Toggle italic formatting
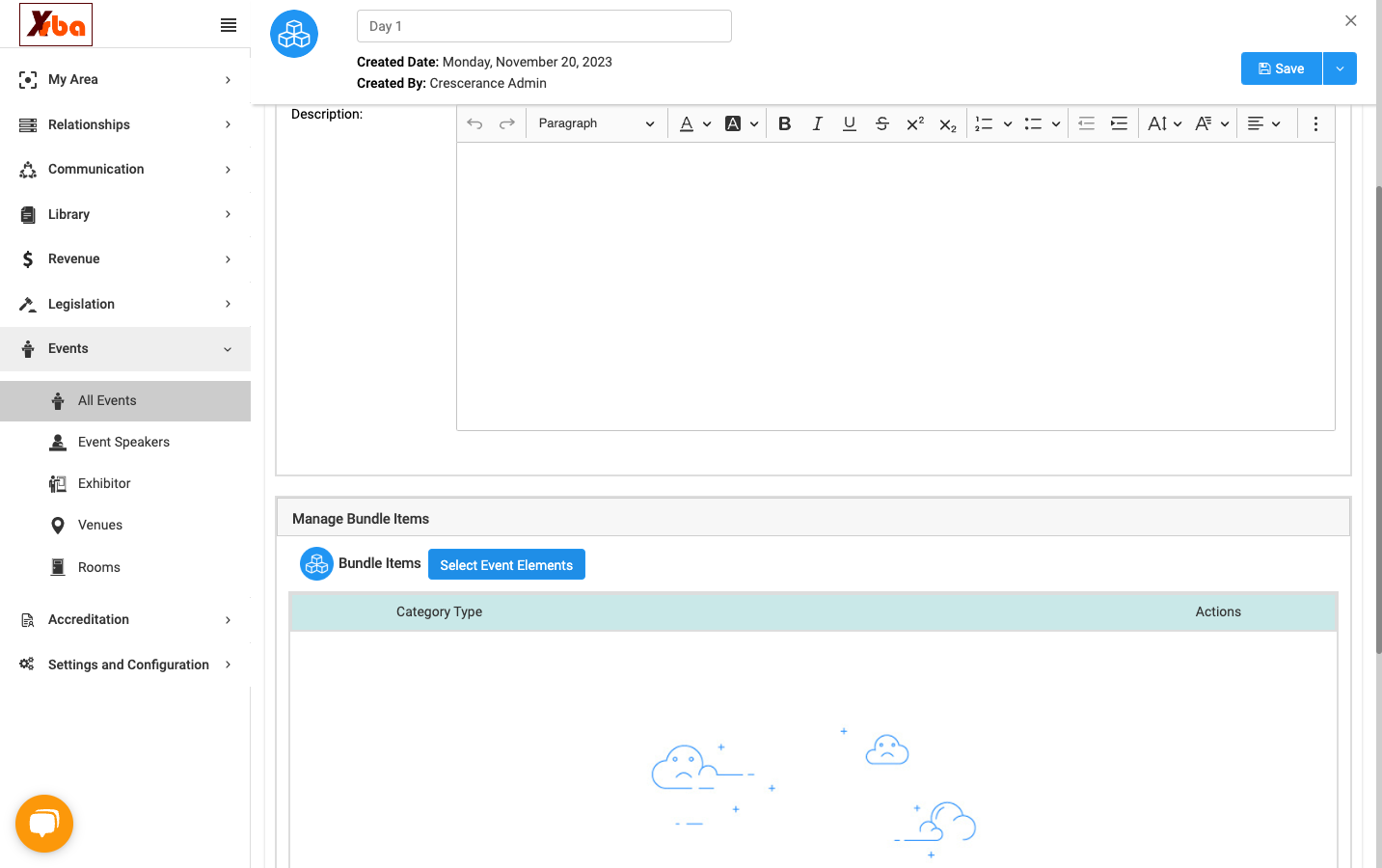1382x868 pixels. point(817,123)
